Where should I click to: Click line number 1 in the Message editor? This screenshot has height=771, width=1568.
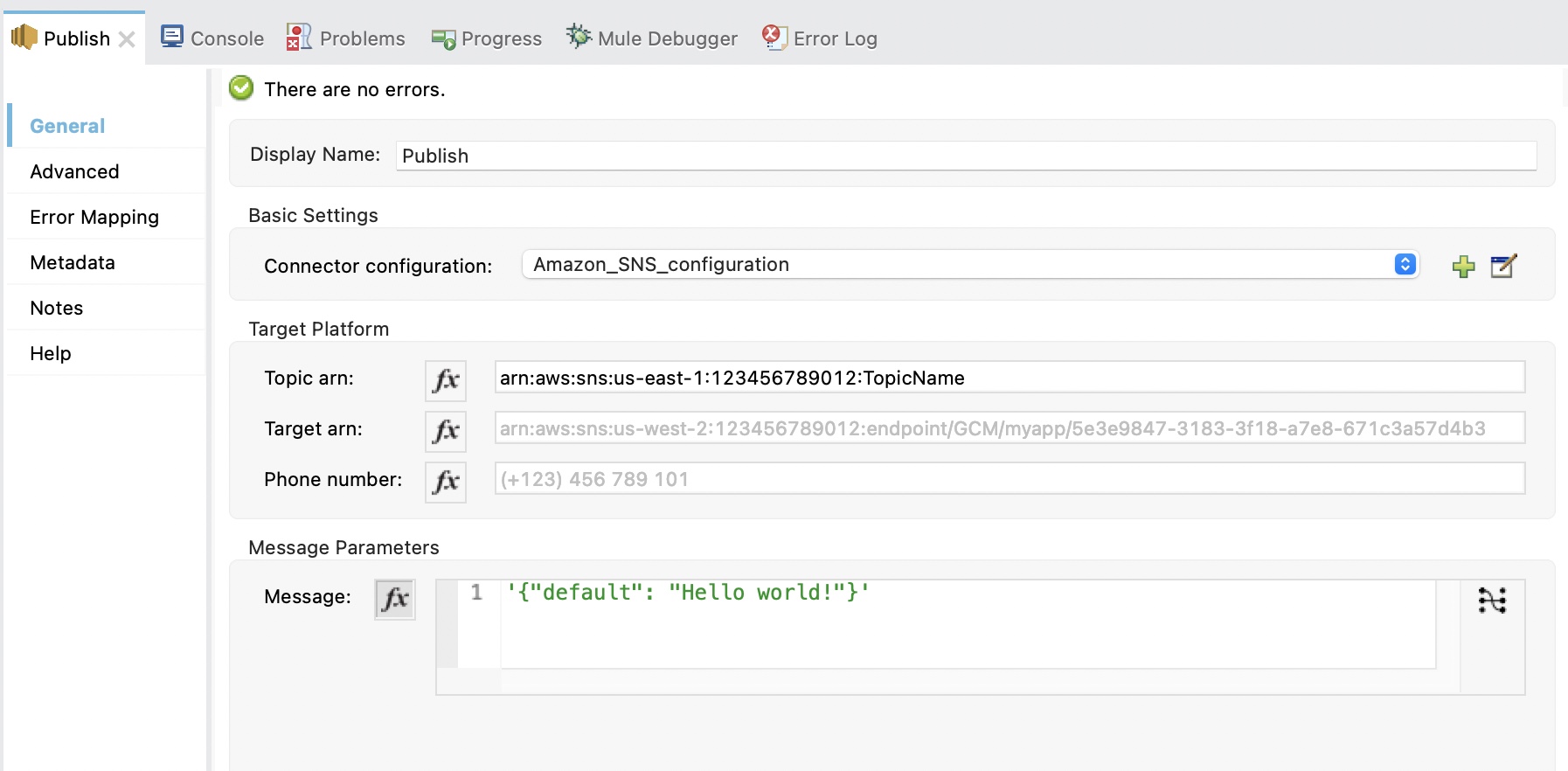(476, 593)
